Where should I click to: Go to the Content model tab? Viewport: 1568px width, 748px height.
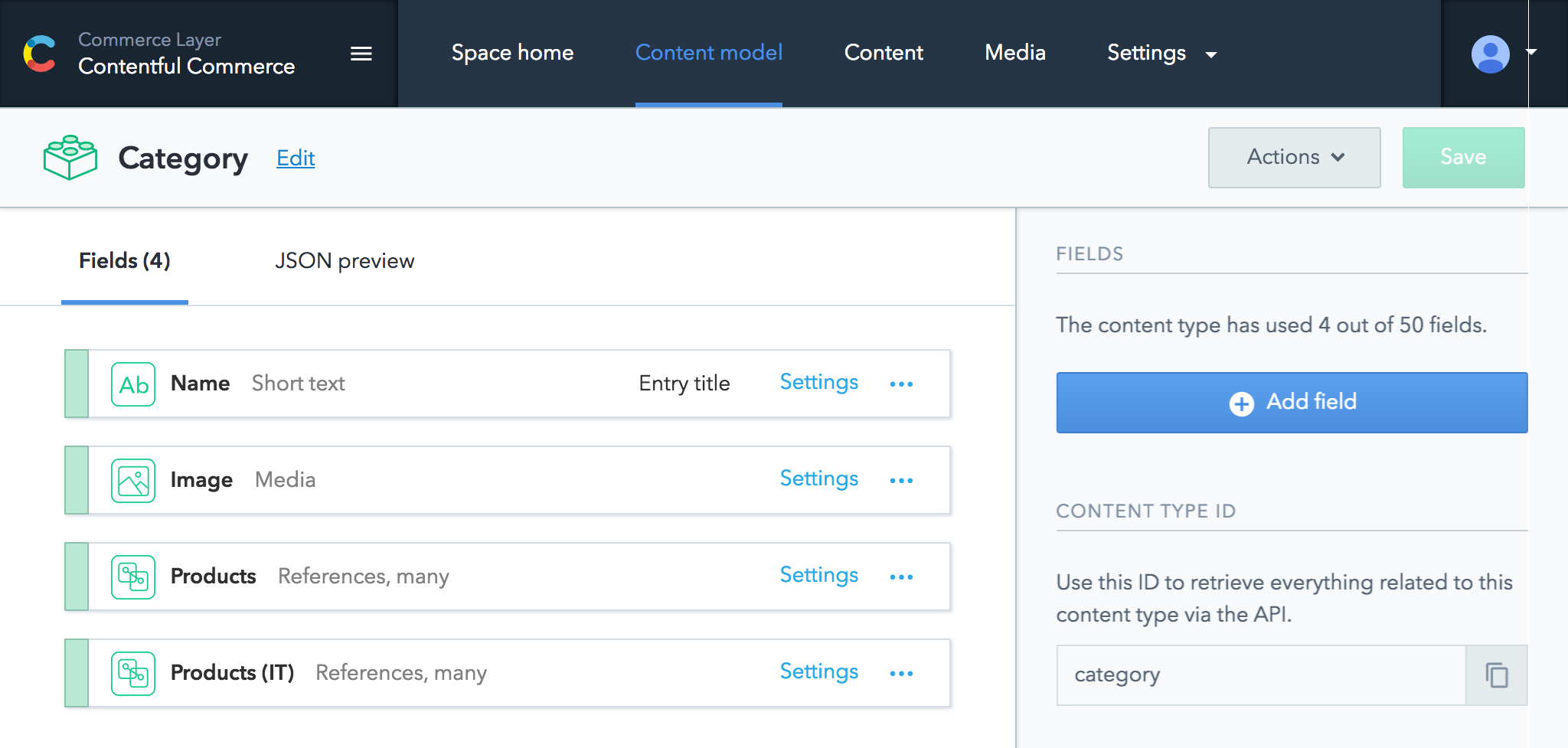point(708,53)
